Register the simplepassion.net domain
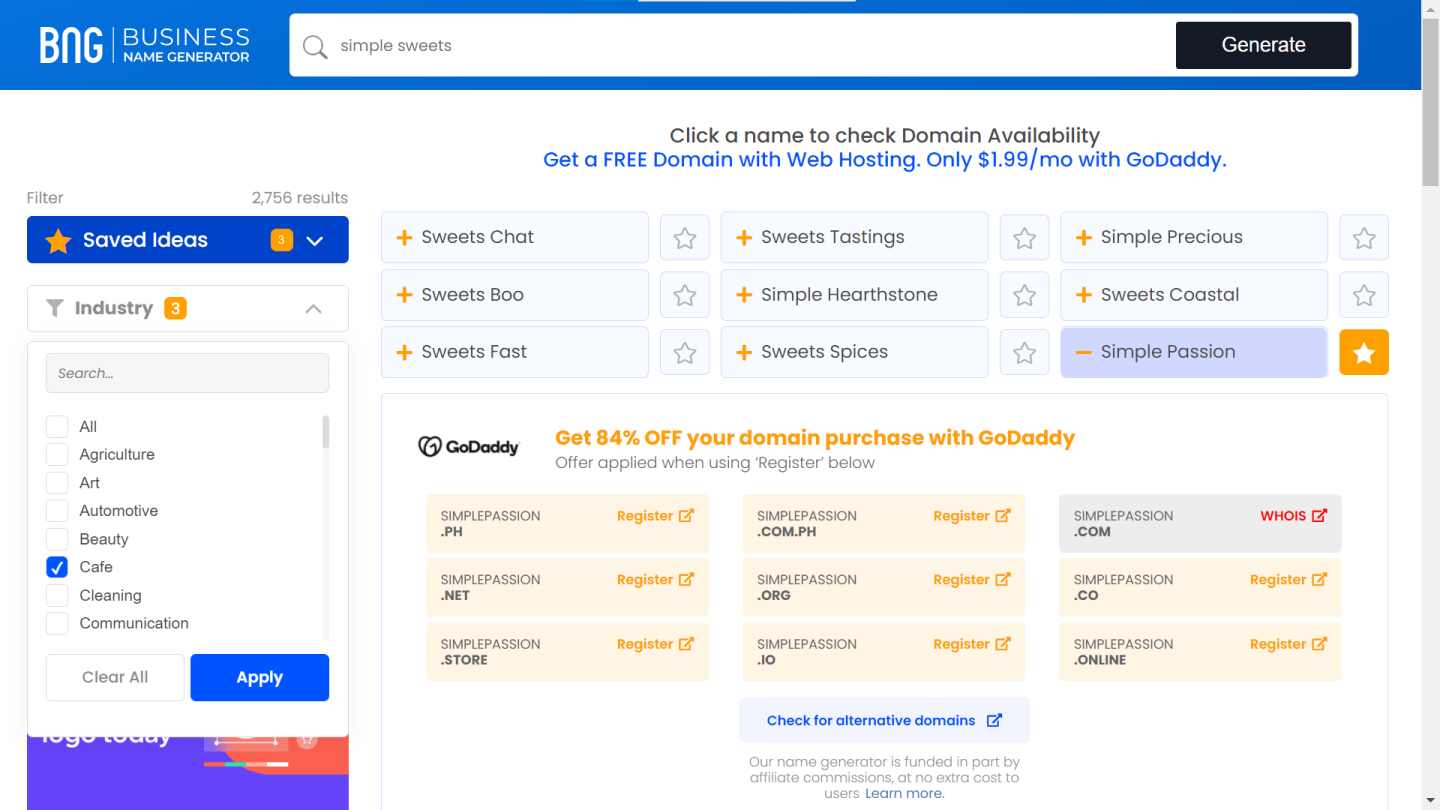Image resolution: width=1440 pixels, height=810 pixels. coord(655,580)
